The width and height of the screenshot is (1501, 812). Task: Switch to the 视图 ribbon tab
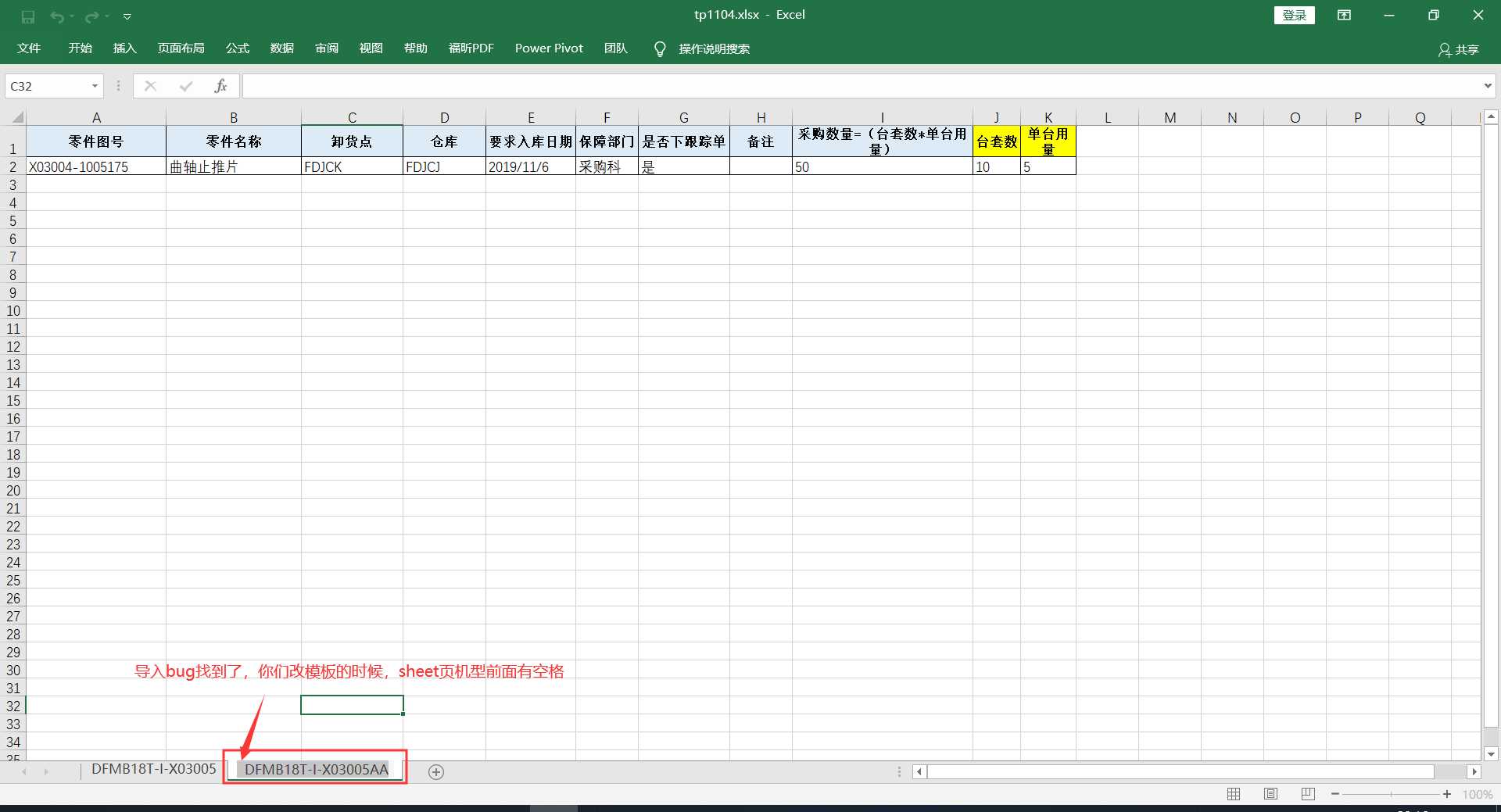tap(371, 48)
